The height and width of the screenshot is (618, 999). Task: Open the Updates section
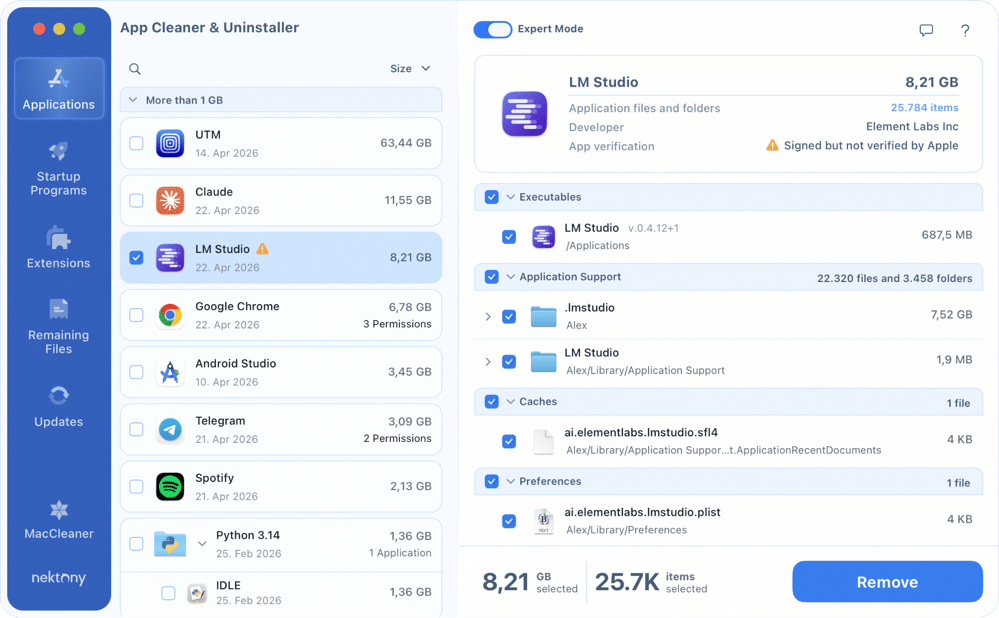pyautogui.click(x=59, y=407)
